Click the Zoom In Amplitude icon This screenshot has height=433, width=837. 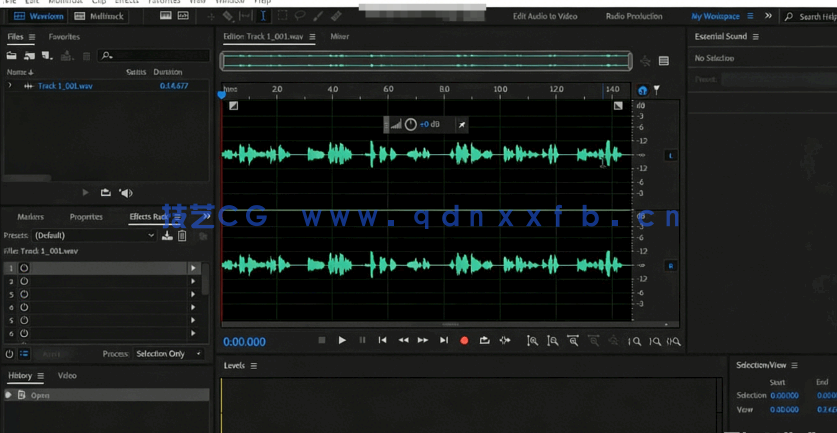(x=532, y=341)
